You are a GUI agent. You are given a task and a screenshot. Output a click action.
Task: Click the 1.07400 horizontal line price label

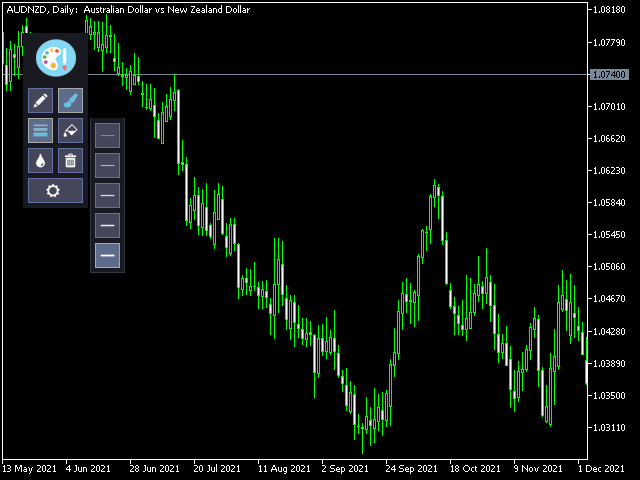click(609, 75)
